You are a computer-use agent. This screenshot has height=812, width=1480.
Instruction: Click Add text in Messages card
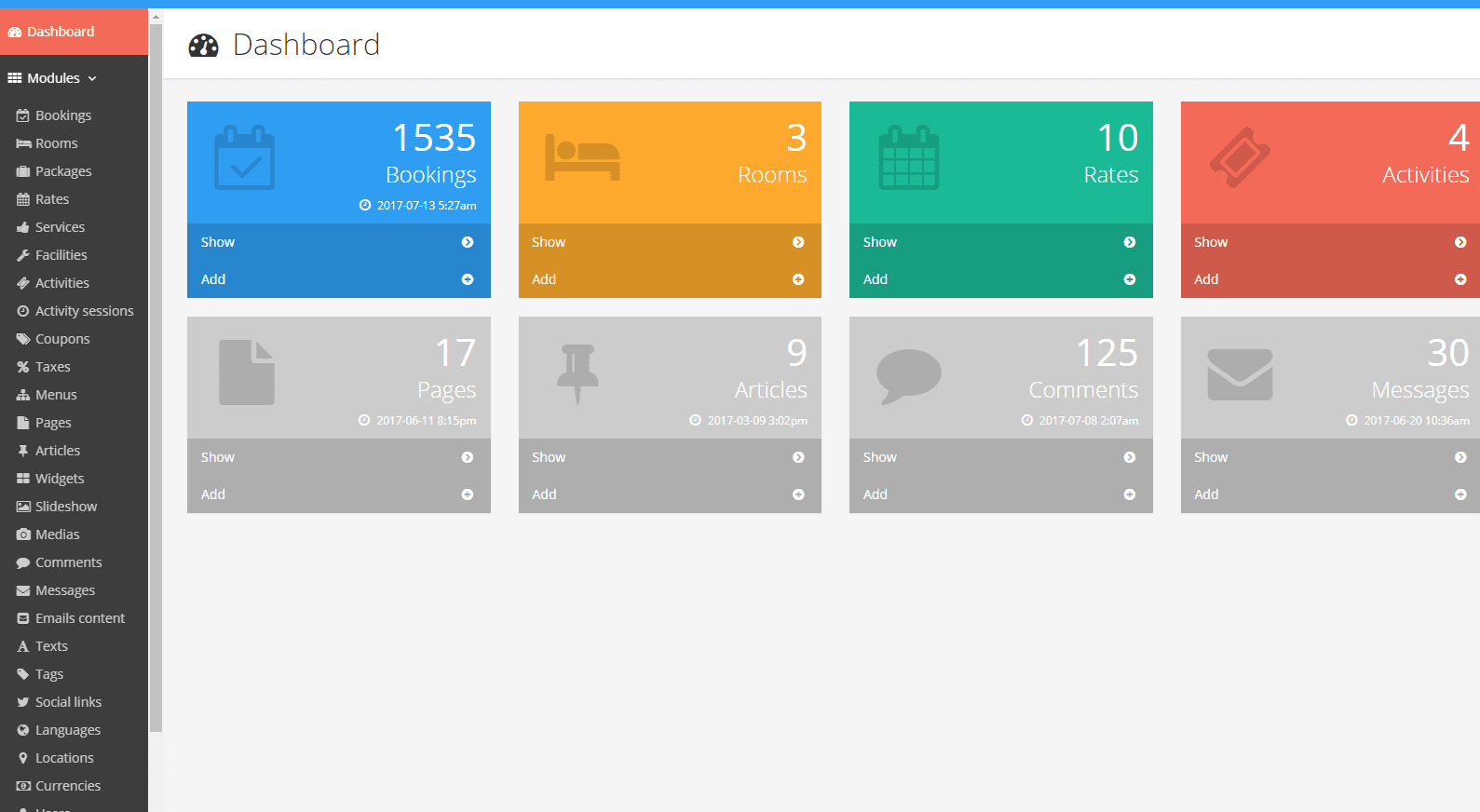(x=1206, y=494)
